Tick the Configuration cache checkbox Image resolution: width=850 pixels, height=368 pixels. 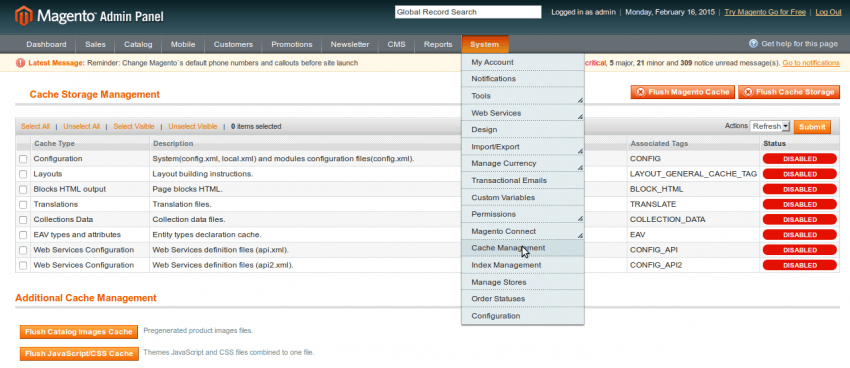[23, 159]
